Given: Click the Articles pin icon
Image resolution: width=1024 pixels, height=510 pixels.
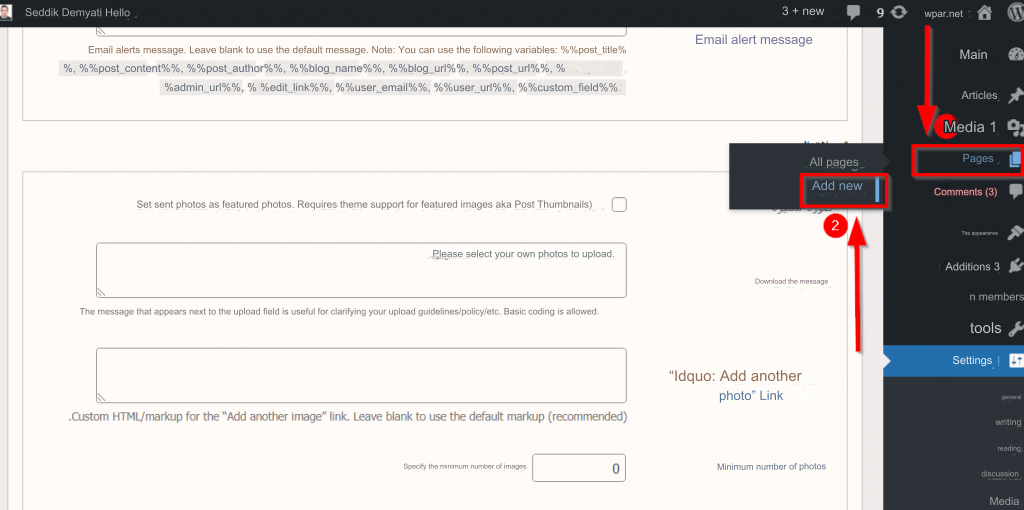Looking at the screenshot, I should coord(1015,95).
